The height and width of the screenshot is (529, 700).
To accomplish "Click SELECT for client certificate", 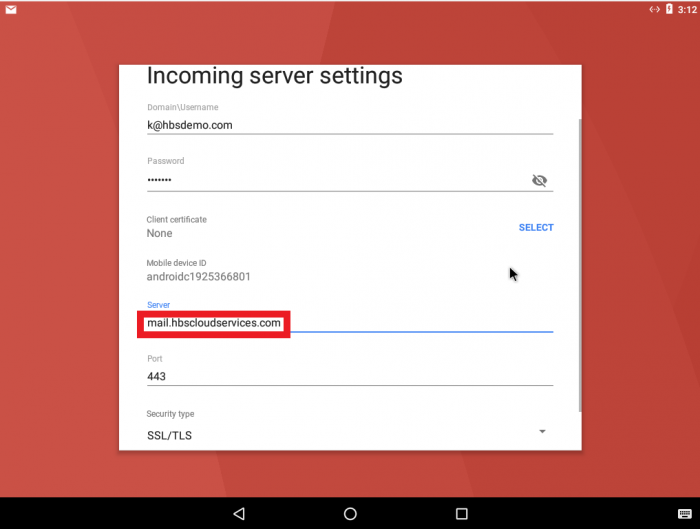I will click(x=536, y=228).
